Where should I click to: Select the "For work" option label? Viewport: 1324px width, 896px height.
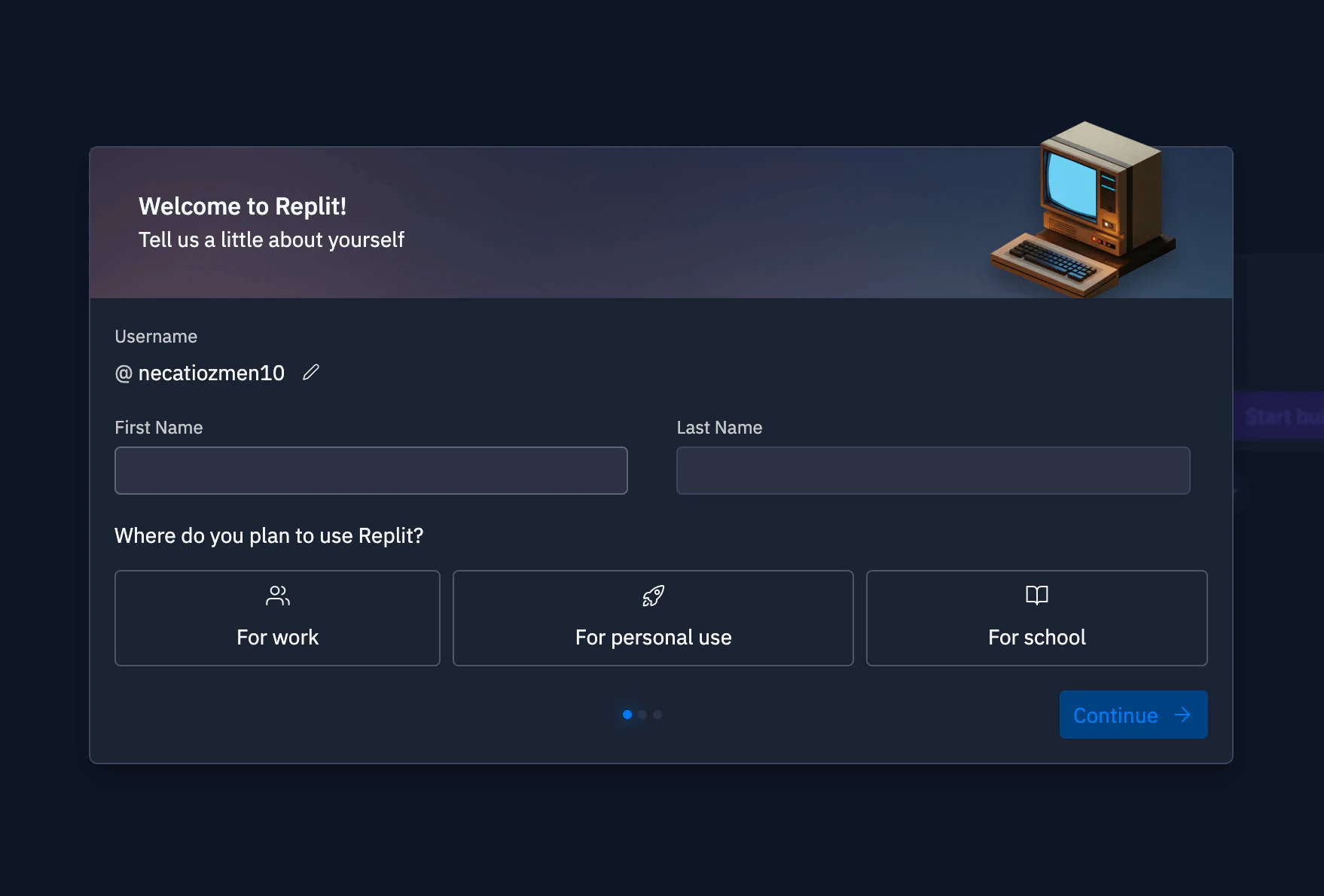click(x=277, y=638)
